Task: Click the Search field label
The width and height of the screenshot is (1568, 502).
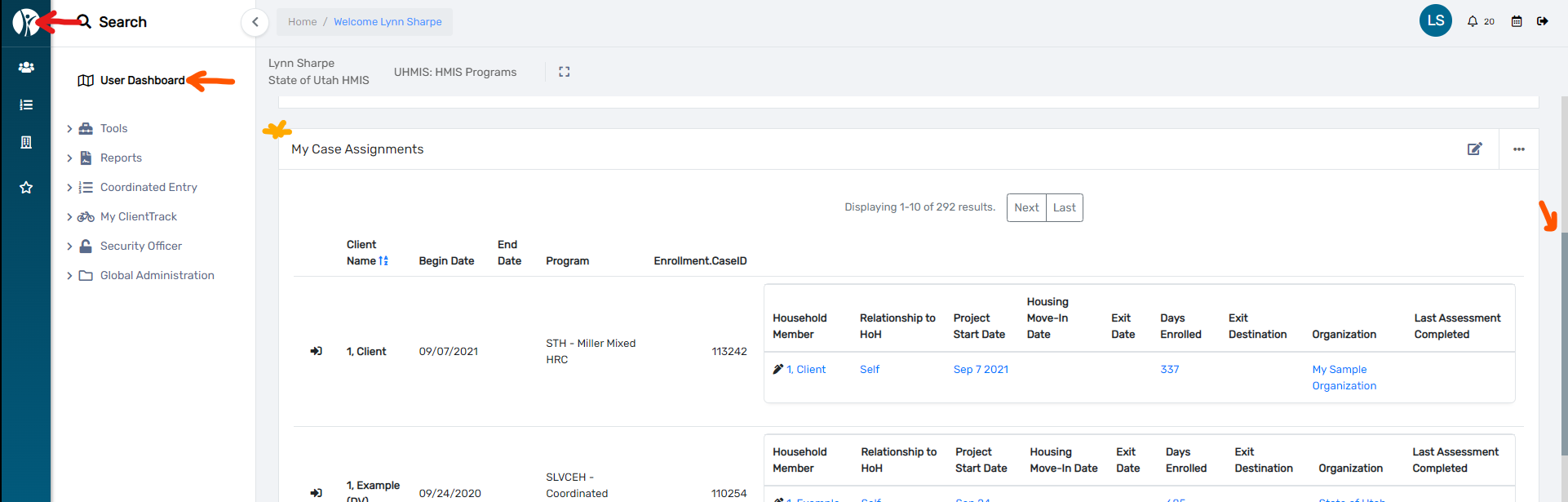Action: tap(122, 22)
